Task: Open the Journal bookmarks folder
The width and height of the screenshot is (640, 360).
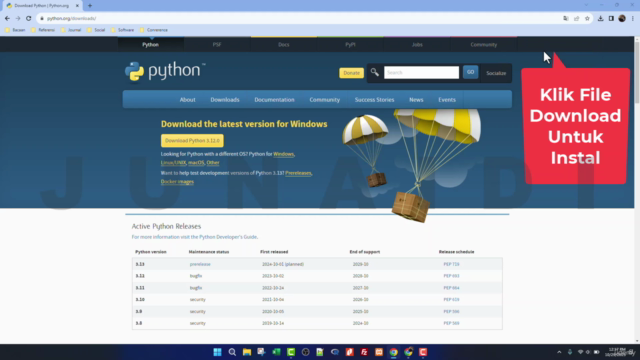Action: tap(71, 30)
